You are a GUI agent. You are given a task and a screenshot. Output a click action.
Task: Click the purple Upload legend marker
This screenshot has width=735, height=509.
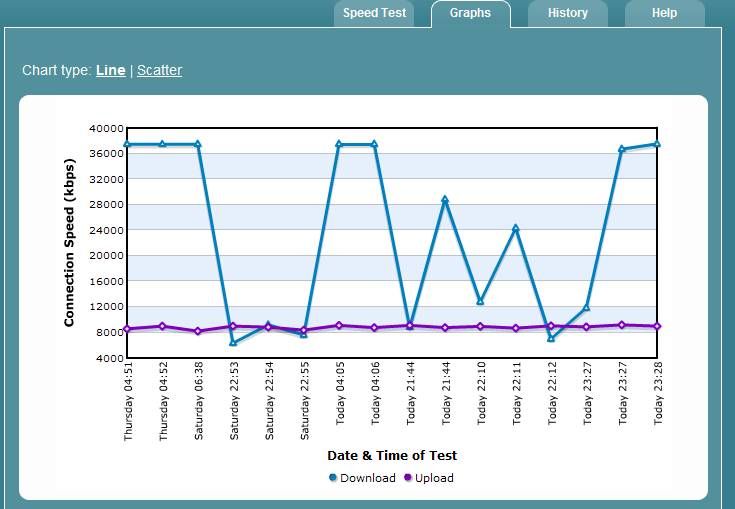pos(407,478)
